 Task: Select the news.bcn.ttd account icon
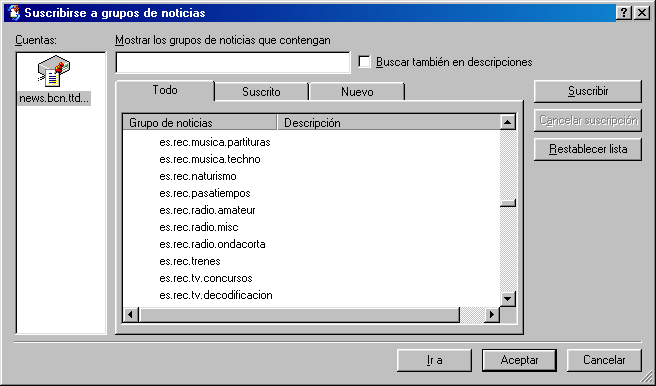tap(54, 71)
